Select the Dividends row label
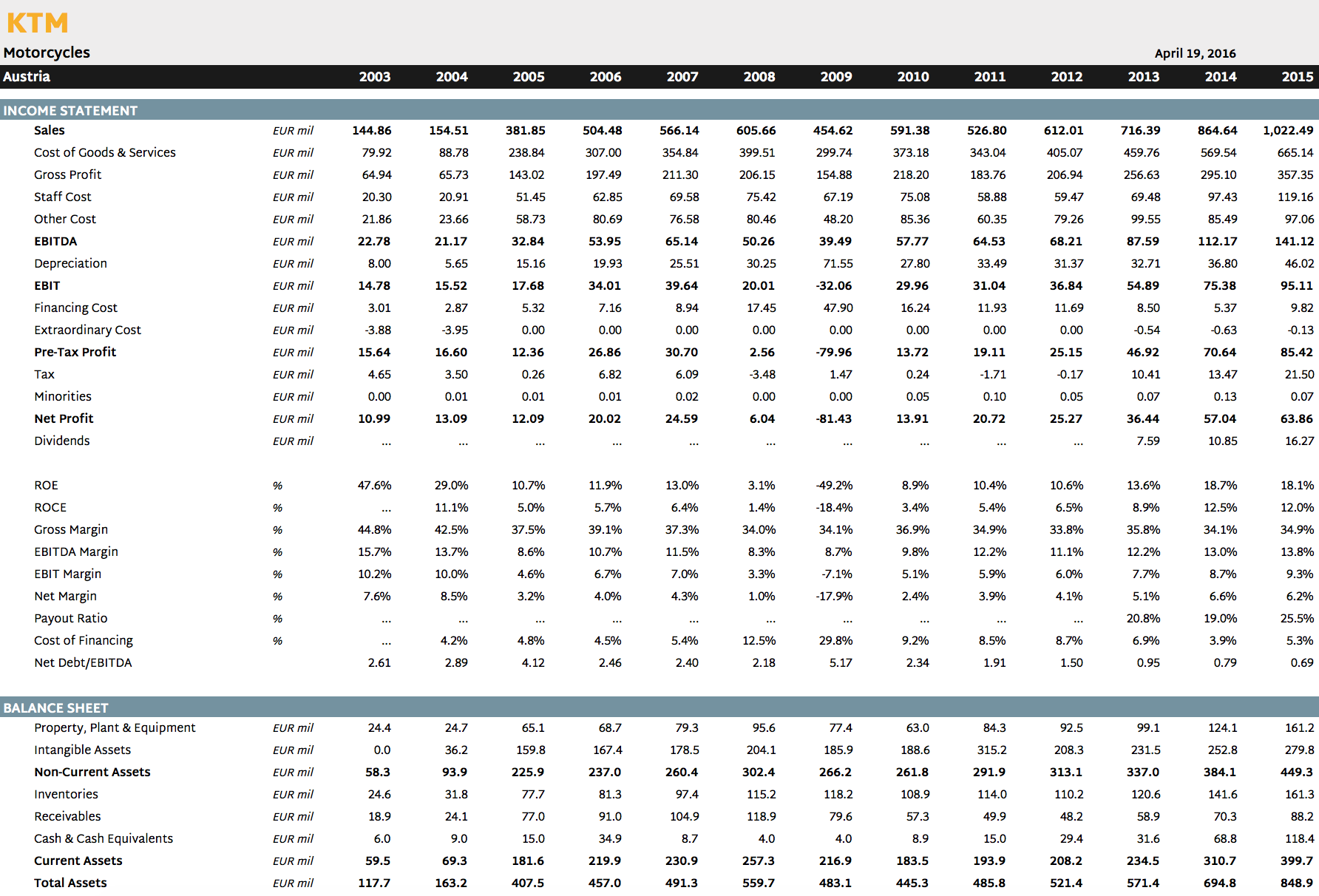 pos(62,441)
